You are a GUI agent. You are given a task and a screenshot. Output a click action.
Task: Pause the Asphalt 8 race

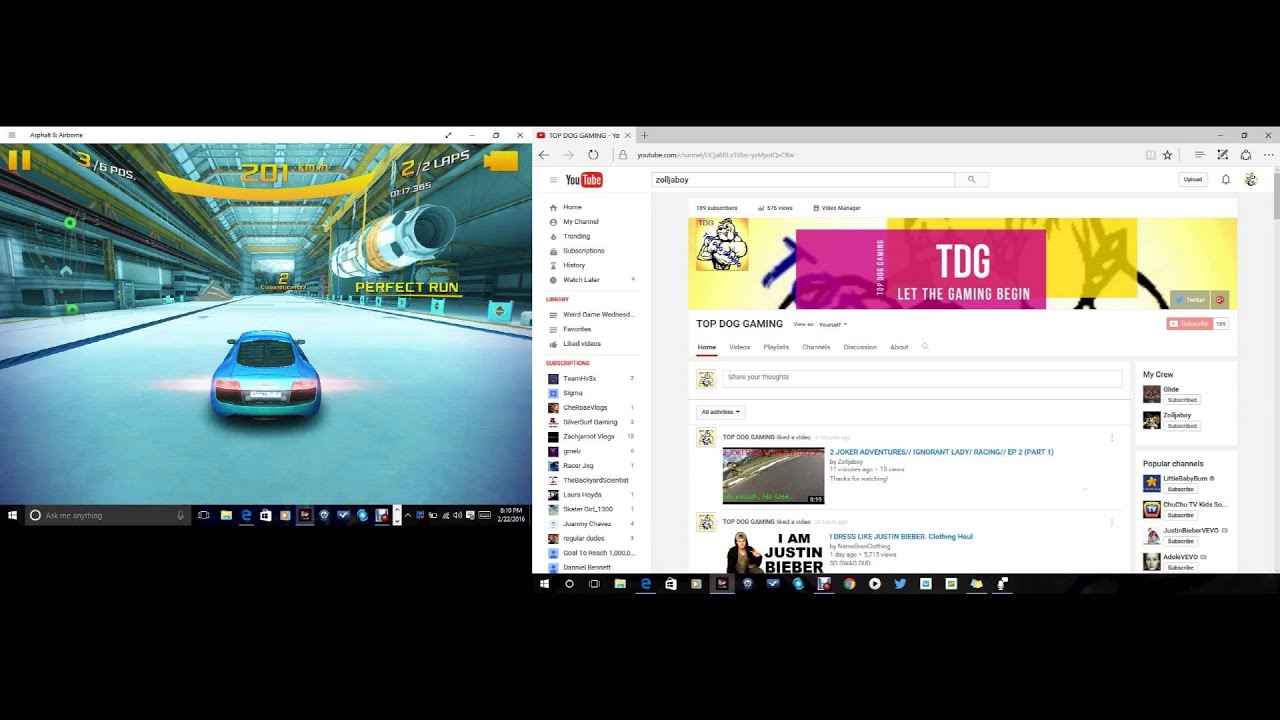pyautogui.click(x=19, y=160)
